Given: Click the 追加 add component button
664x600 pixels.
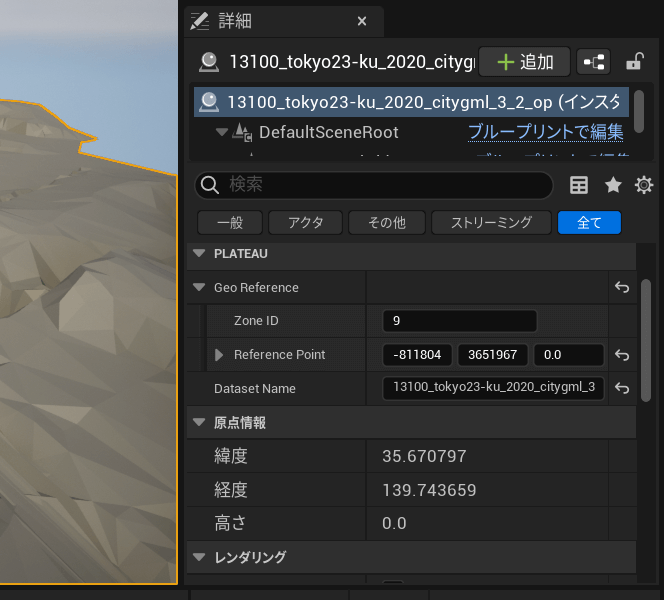Looking at the screenshot, I should click(524, 62).
